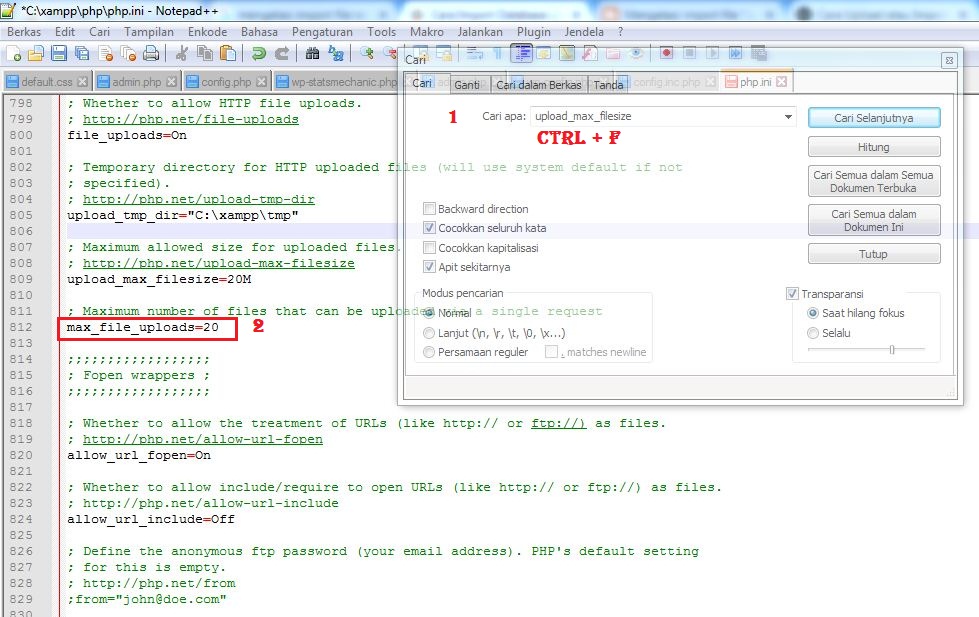
Task: Click the Hitung button
Action: (874, 147)
